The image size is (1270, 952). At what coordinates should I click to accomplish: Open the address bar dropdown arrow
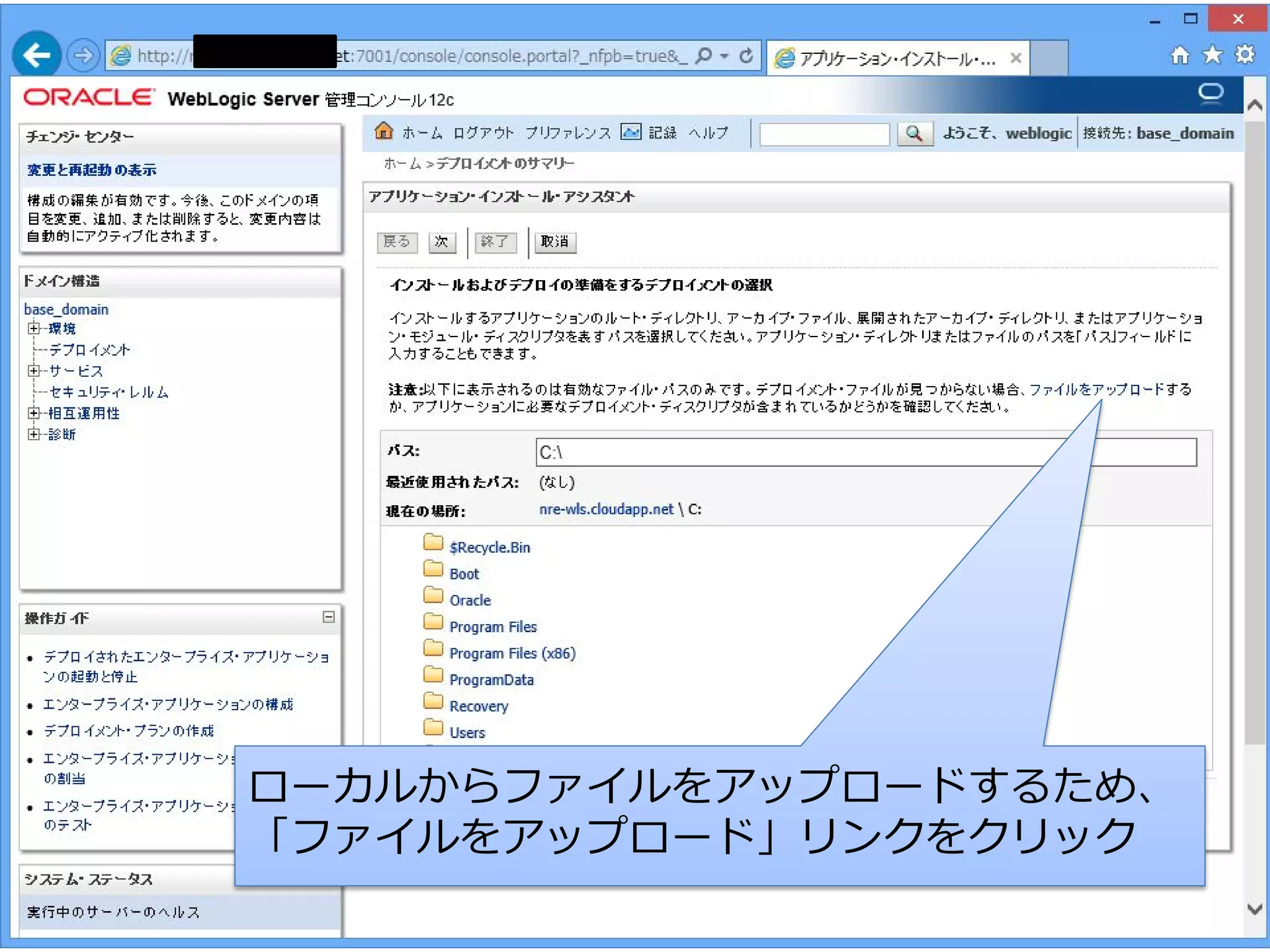click(724, 56)
